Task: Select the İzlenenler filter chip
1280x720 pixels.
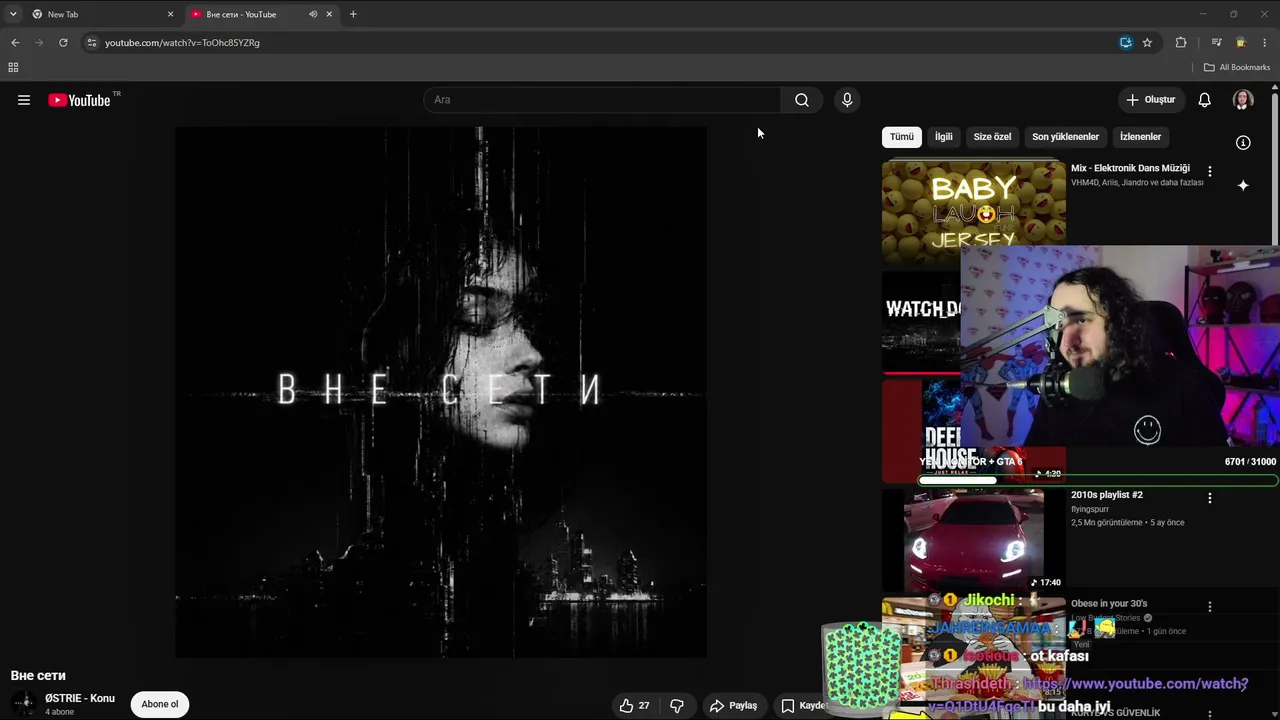Action: tap(1140, 137)
